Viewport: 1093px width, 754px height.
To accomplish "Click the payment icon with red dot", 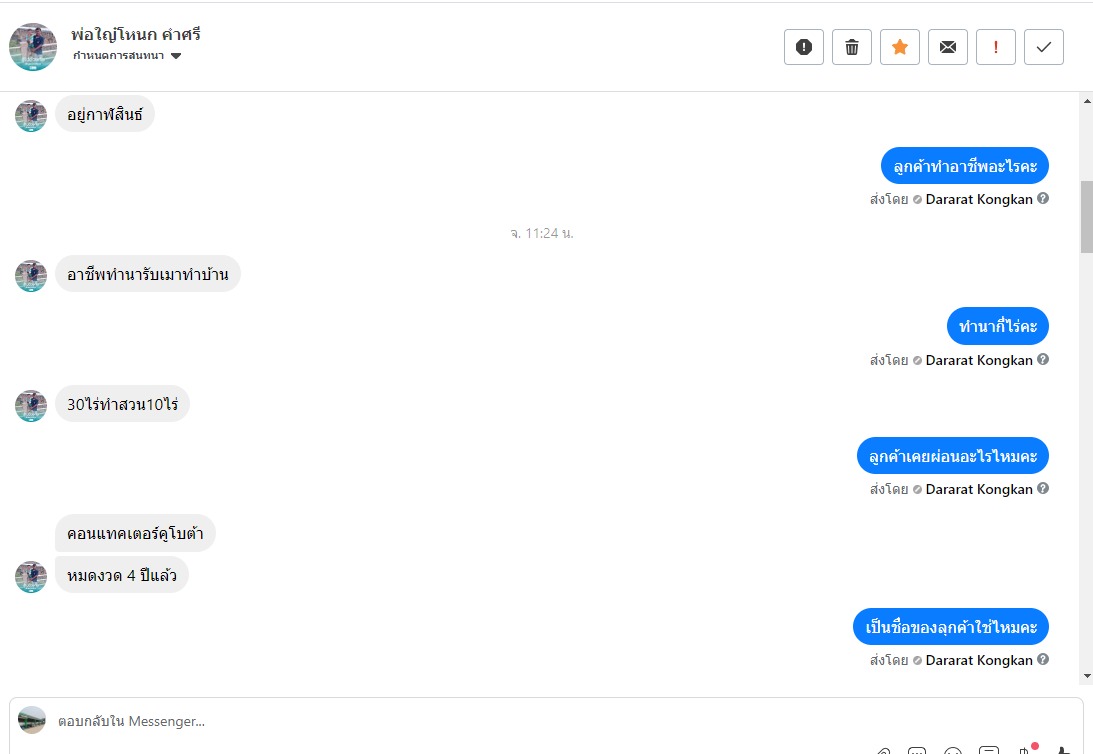I will pos(1024,749).
